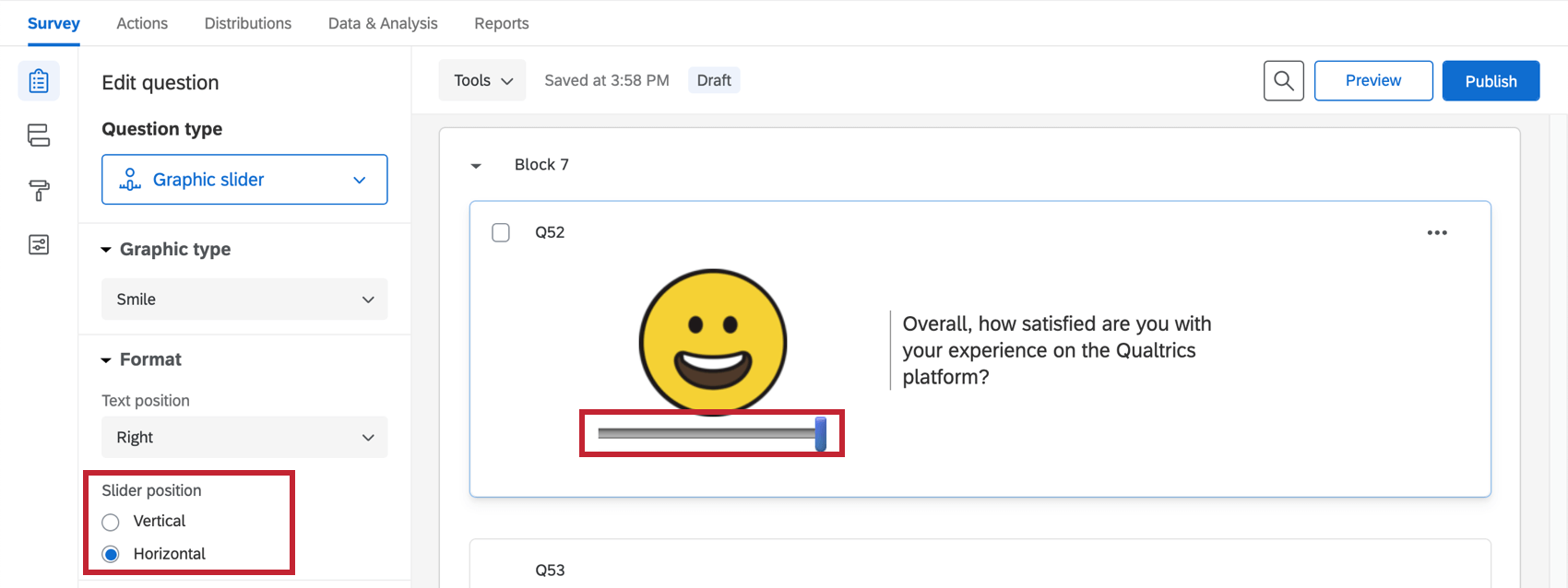The image size is (1568, 588).
Task: Open the Text position Right dropdown
Action: pos(244,438)
